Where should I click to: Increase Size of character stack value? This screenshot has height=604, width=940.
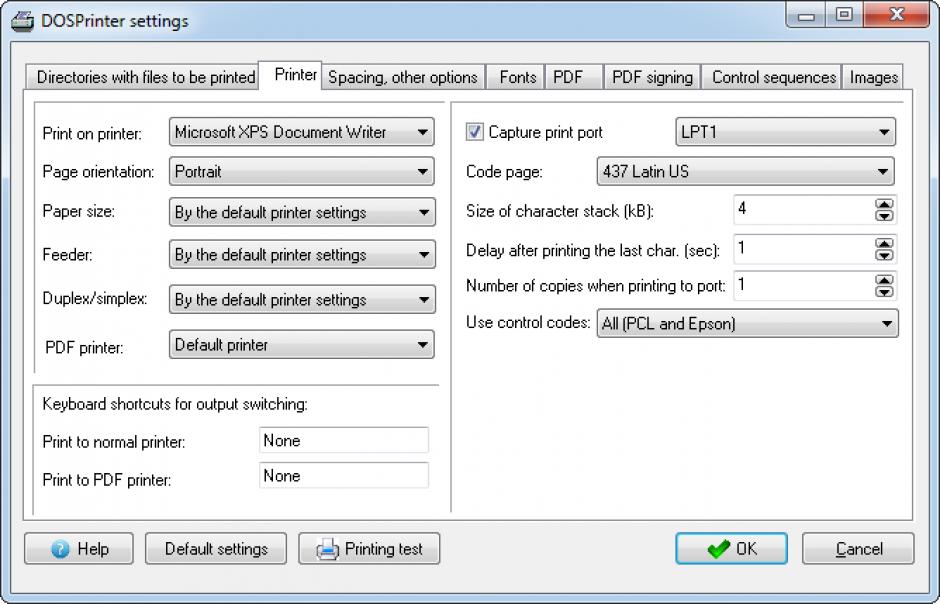click(x=884, y=204)
